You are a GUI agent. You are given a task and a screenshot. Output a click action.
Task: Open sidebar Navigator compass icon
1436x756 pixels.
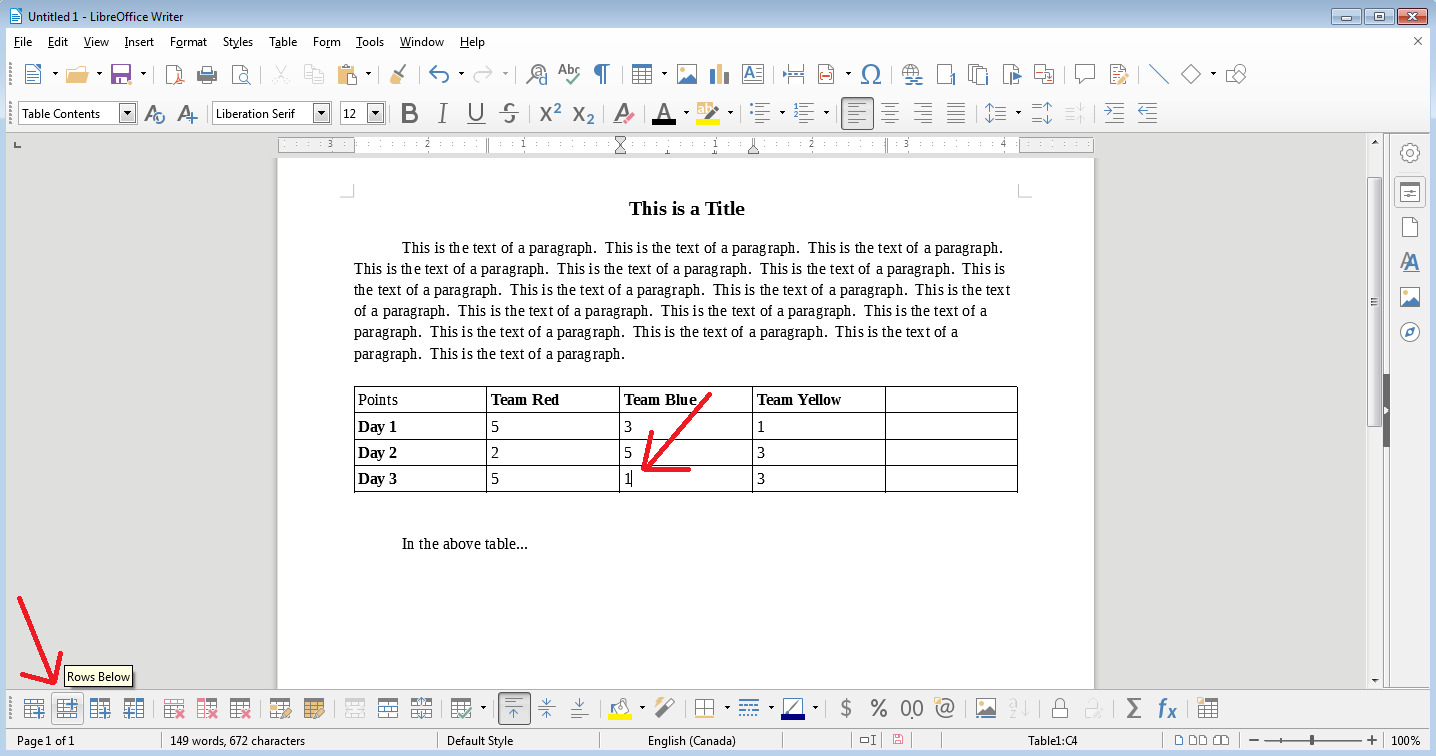click(1410, 332)
